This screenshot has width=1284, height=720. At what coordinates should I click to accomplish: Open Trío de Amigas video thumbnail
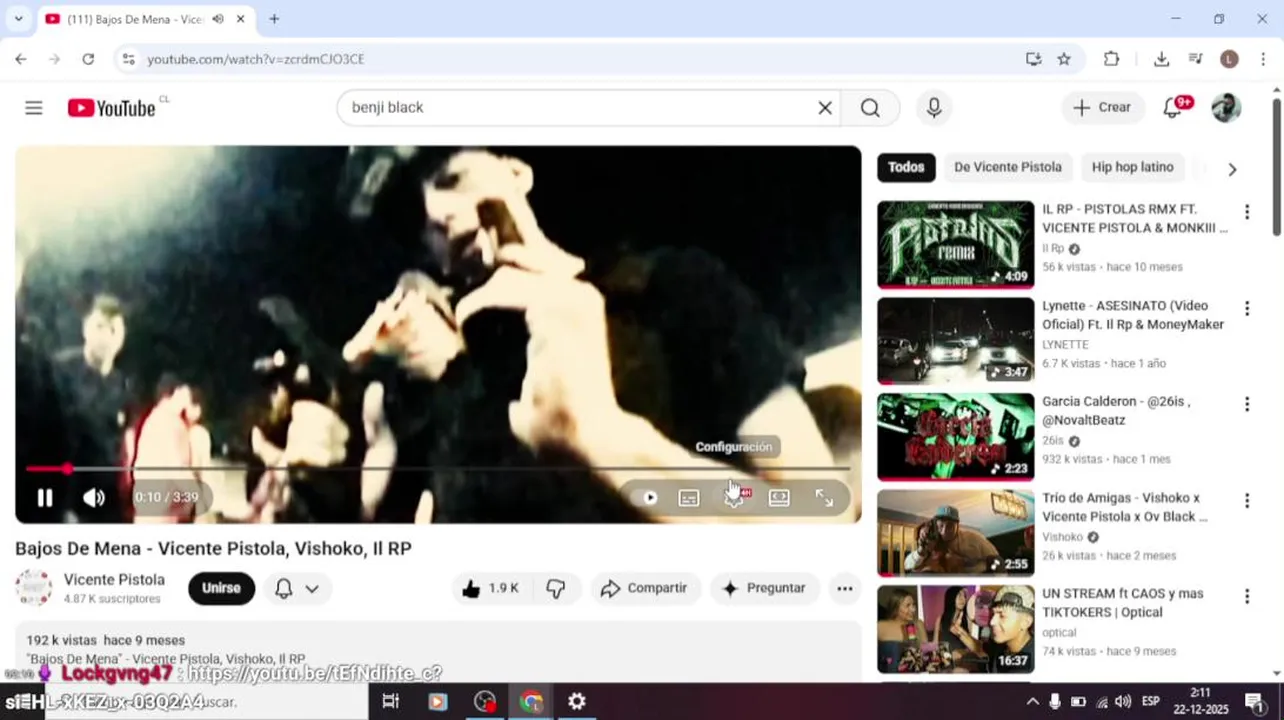[x=956, y=533]
